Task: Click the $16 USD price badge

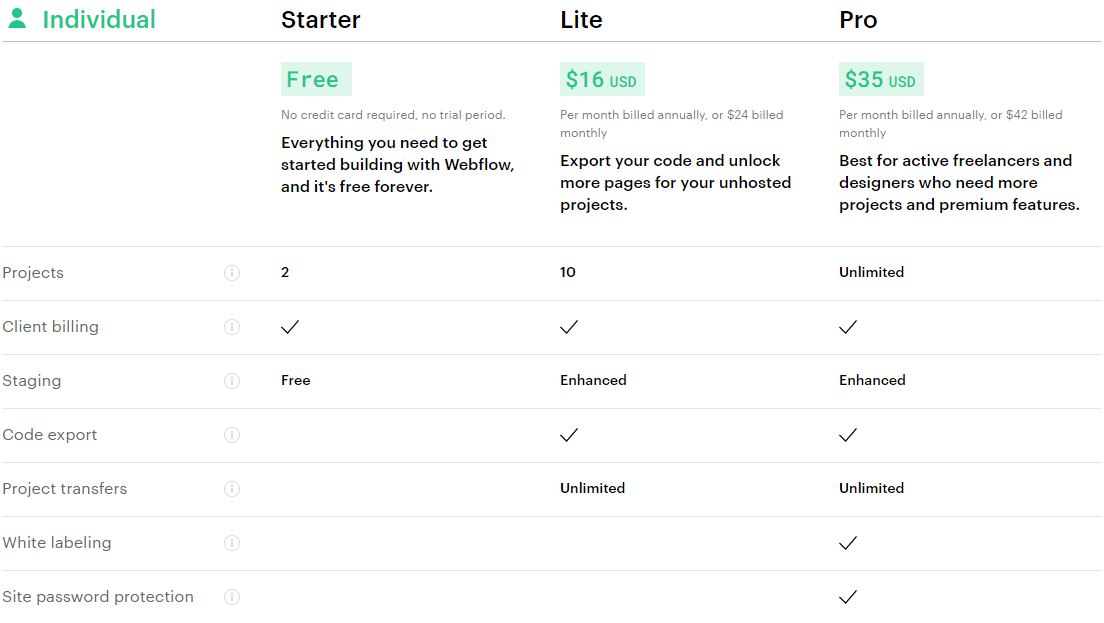Action: click(602, 79)
